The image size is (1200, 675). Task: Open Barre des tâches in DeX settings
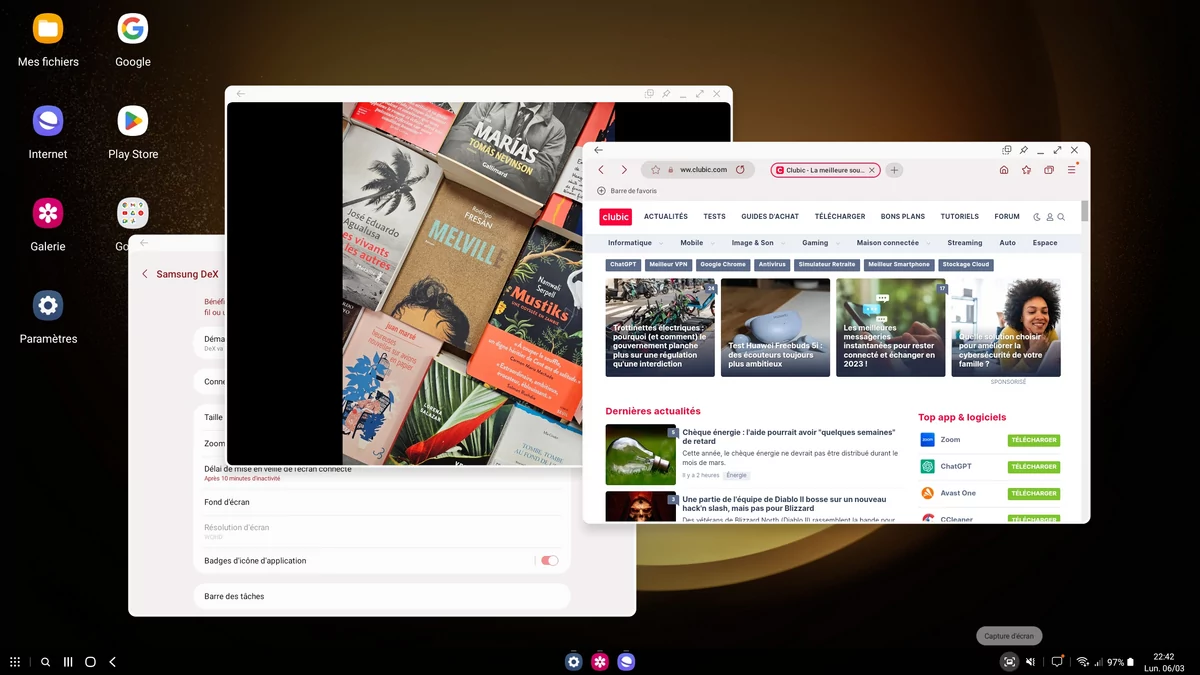click(381, 597)
